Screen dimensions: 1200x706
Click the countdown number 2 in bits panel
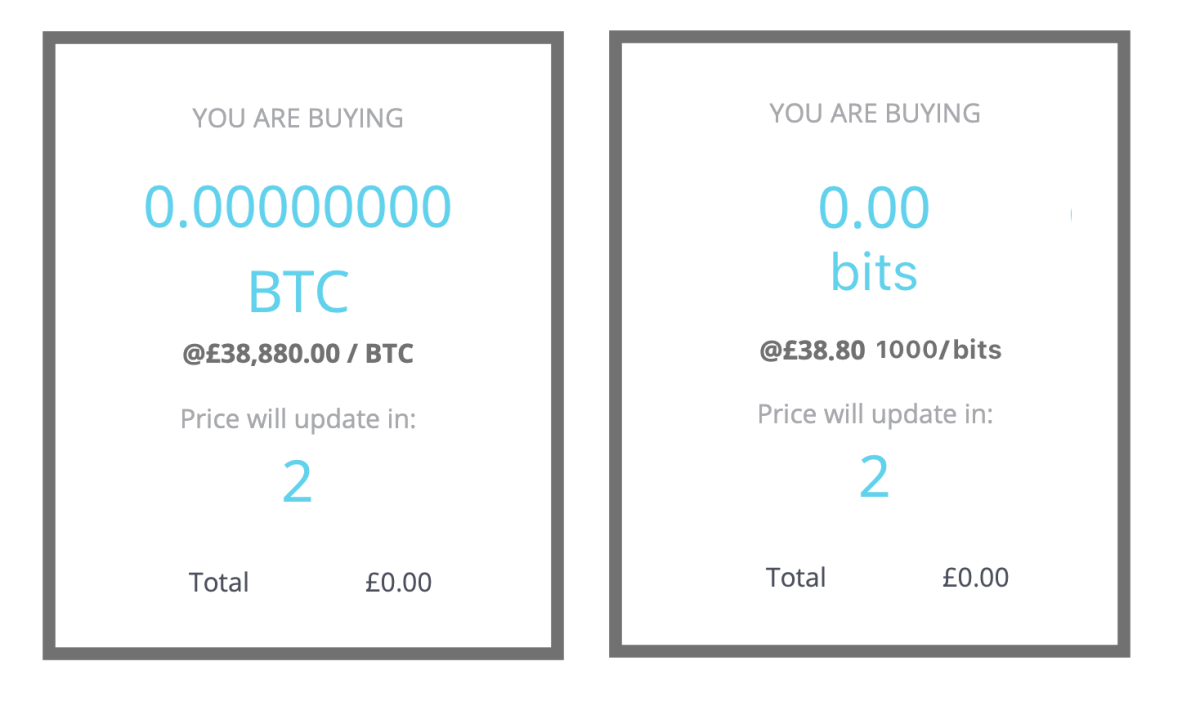(x=875, y=478)
